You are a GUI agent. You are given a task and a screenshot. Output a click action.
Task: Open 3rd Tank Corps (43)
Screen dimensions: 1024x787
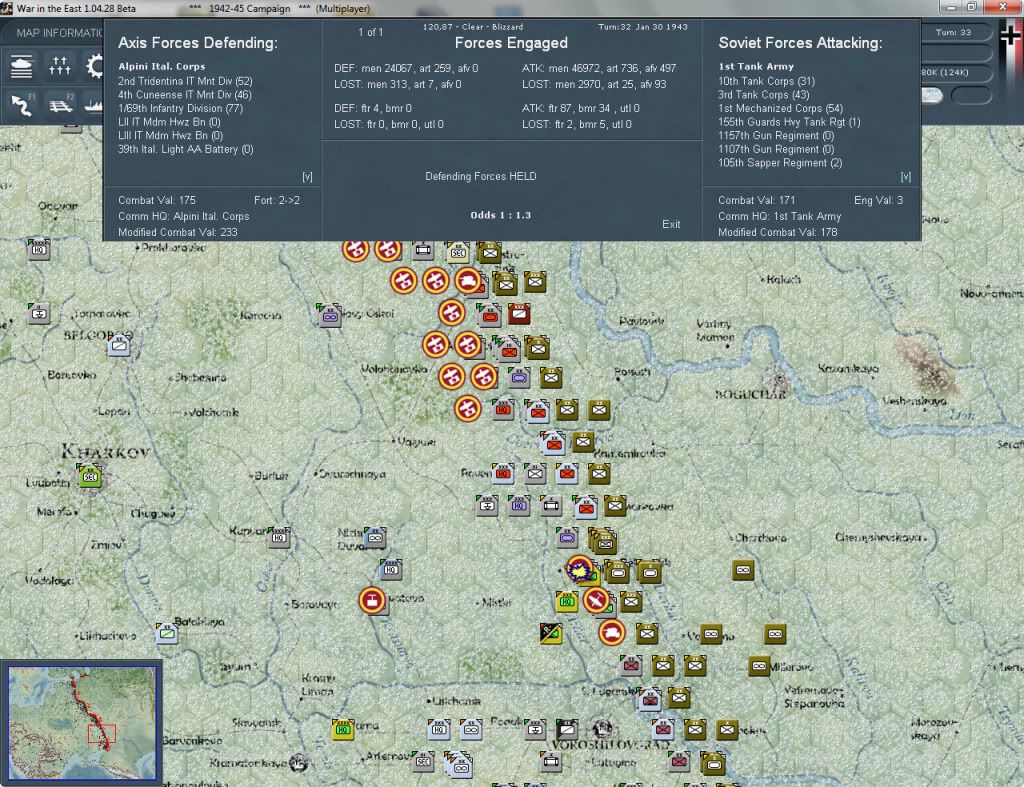click(763, 95)
